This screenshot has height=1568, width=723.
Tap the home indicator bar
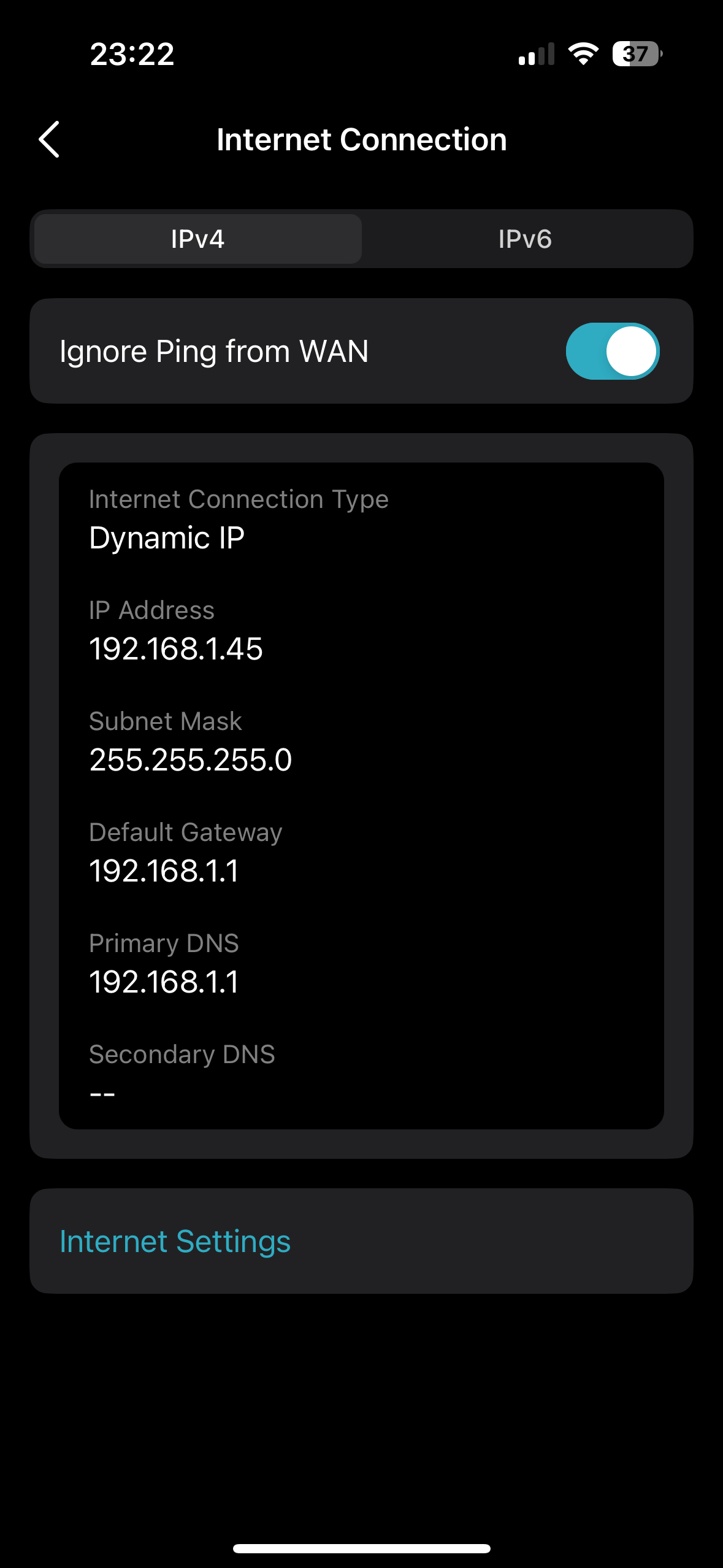point(362,1548)
